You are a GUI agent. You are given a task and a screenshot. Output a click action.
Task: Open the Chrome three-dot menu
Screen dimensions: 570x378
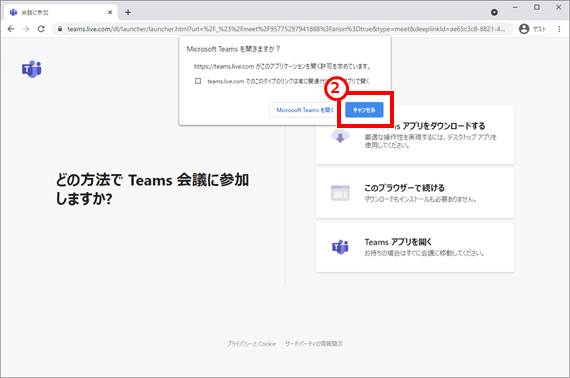[559, 29]
